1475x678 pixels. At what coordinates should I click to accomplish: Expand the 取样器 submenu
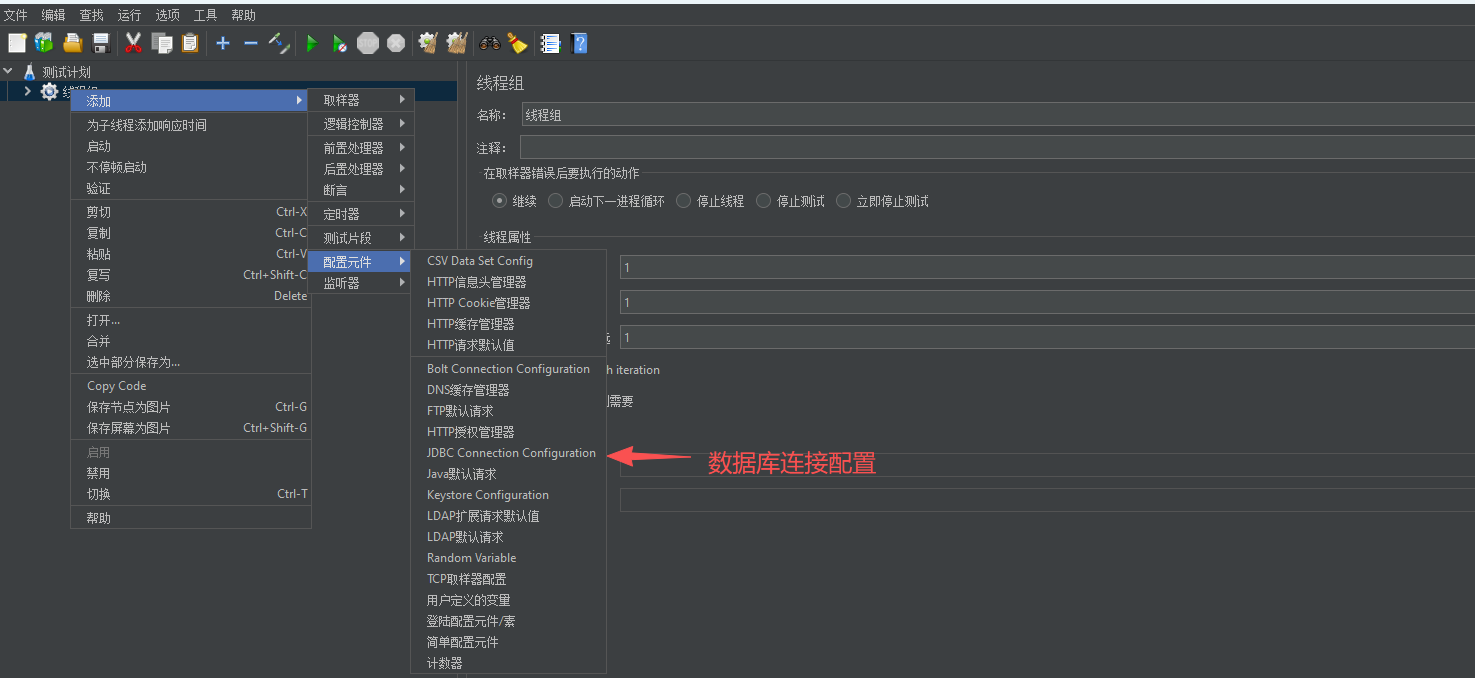[x=361, y=100]
